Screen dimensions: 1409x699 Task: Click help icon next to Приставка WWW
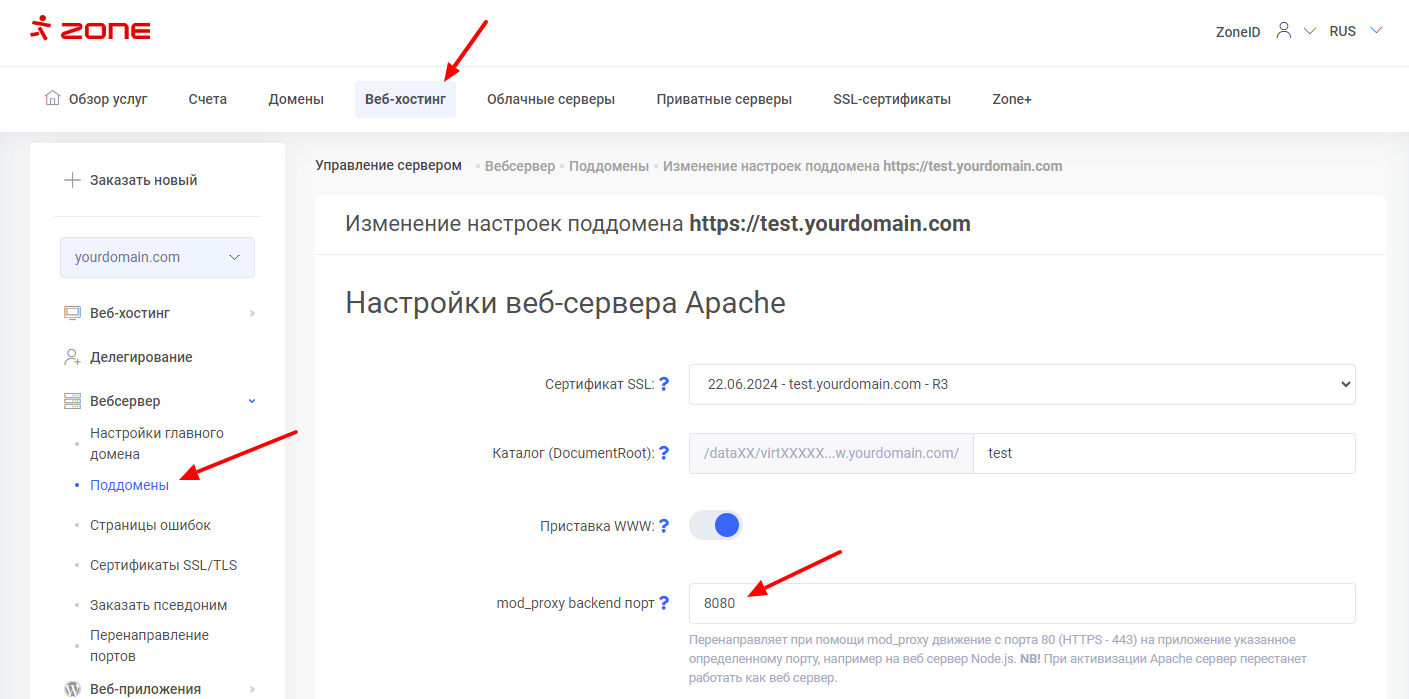click(664, 525)
